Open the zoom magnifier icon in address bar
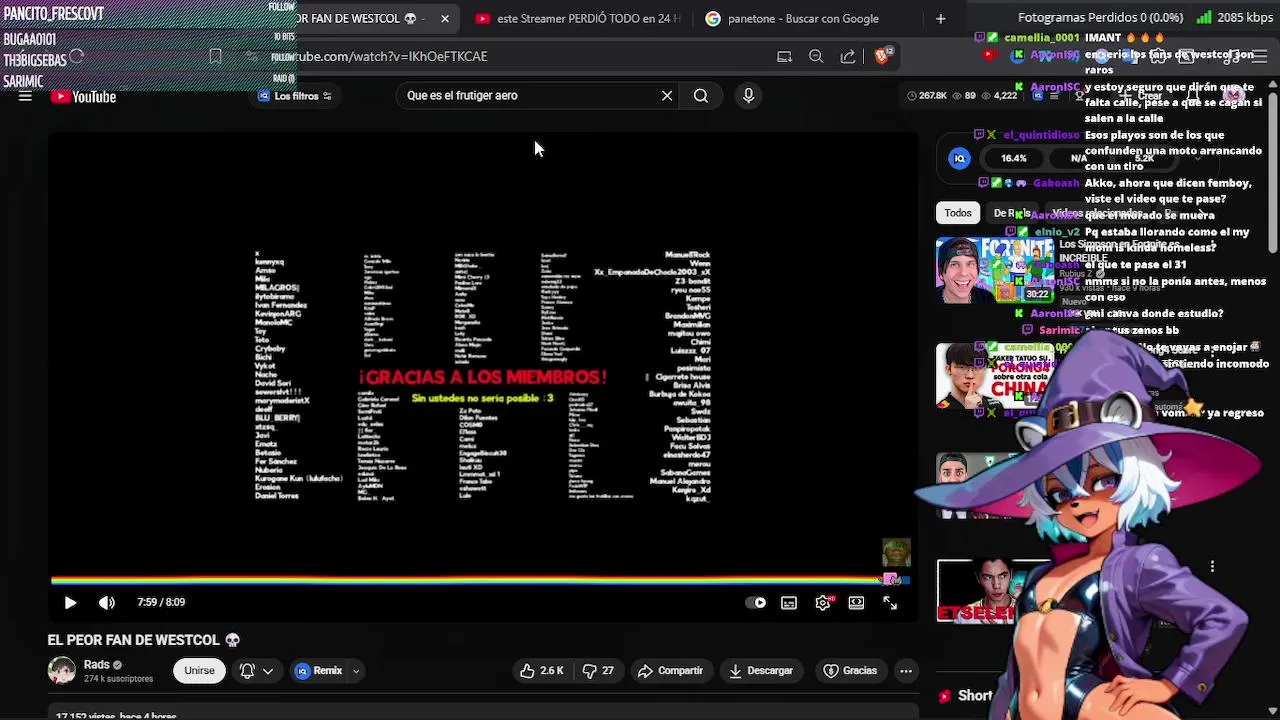 click(816, 56)
